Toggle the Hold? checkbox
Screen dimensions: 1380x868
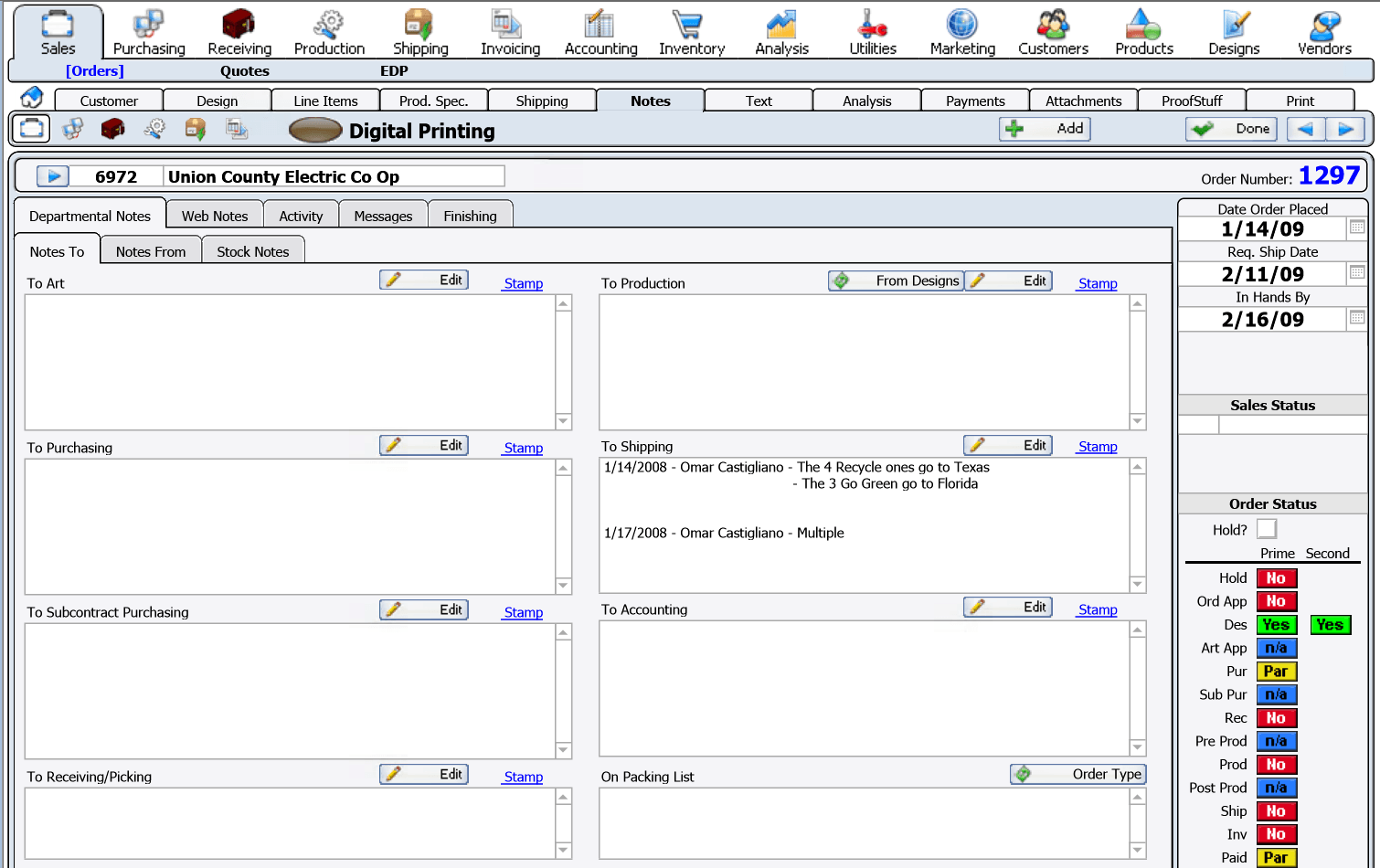[1267, 529]
